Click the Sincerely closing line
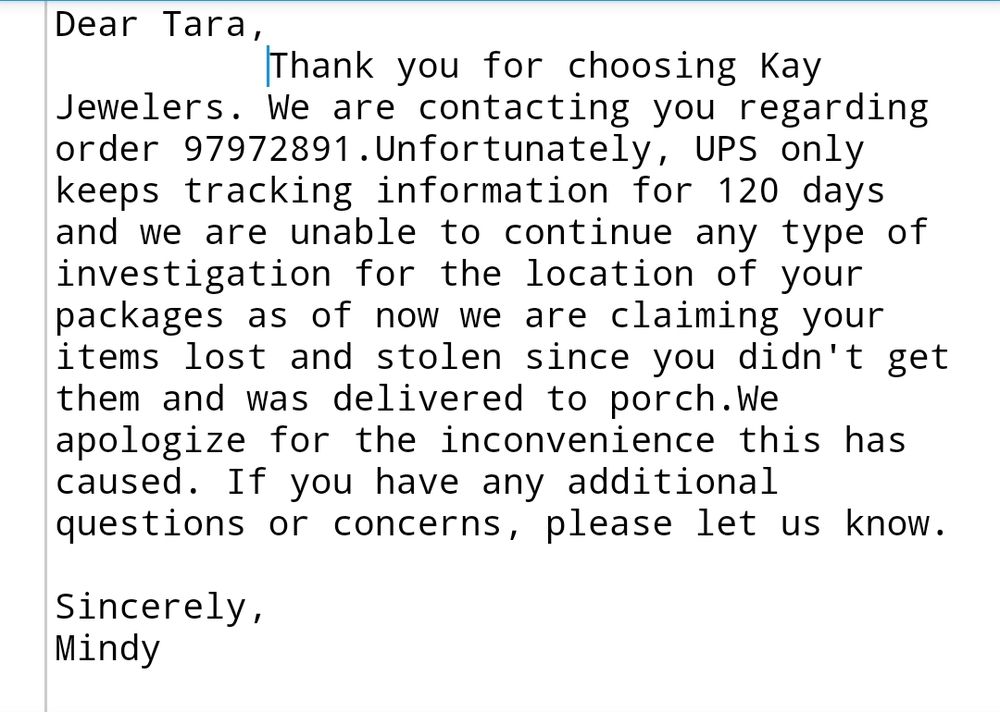This screenshot has height=712, width=1000. pos(160,607)
